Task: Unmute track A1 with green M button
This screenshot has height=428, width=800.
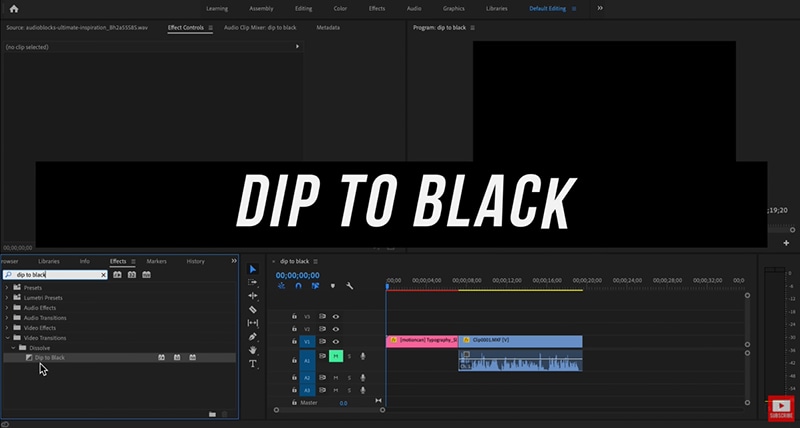Action: [x=336, y=356]
